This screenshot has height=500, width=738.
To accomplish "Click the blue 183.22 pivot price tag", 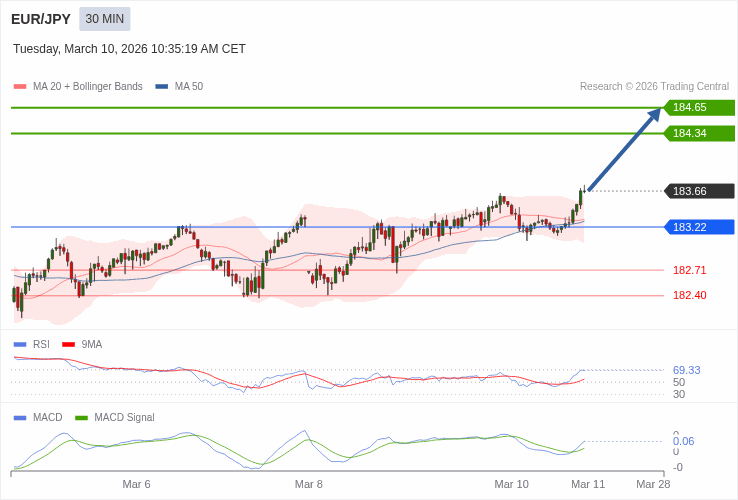I will pyautogui.click(x=699, y=227).
